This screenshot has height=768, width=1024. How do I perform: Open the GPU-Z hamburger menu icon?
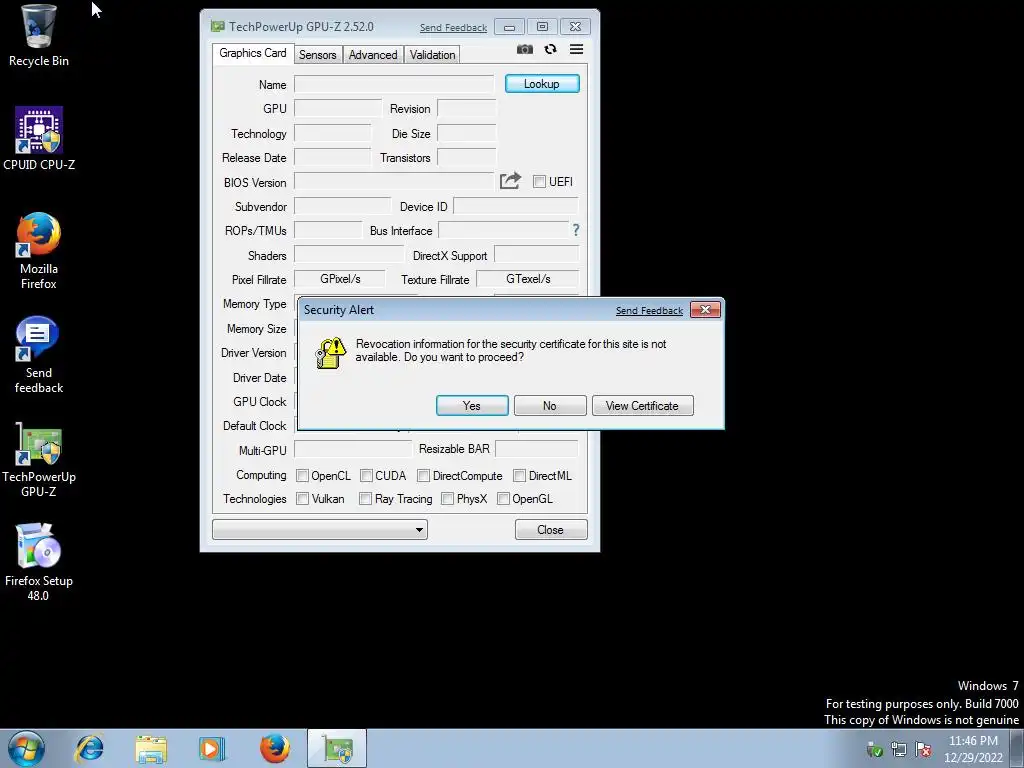tap(576, 49)
